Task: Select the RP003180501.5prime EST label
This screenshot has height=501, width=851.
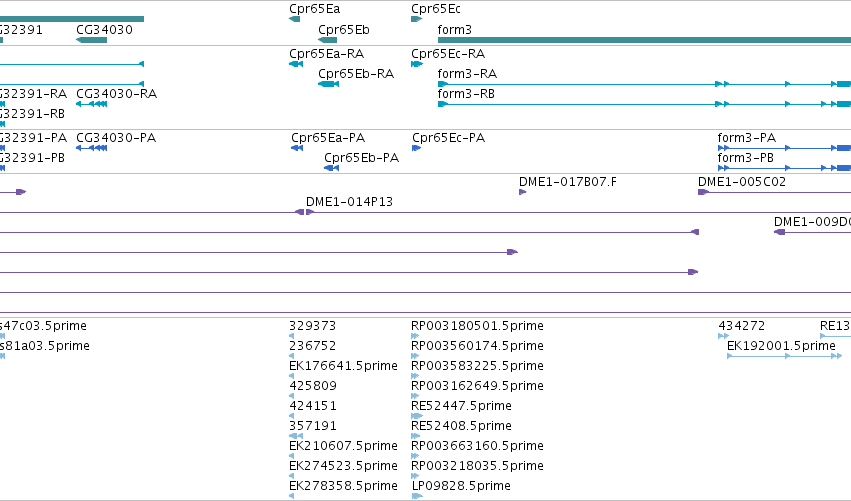Action: pos(478,326)
